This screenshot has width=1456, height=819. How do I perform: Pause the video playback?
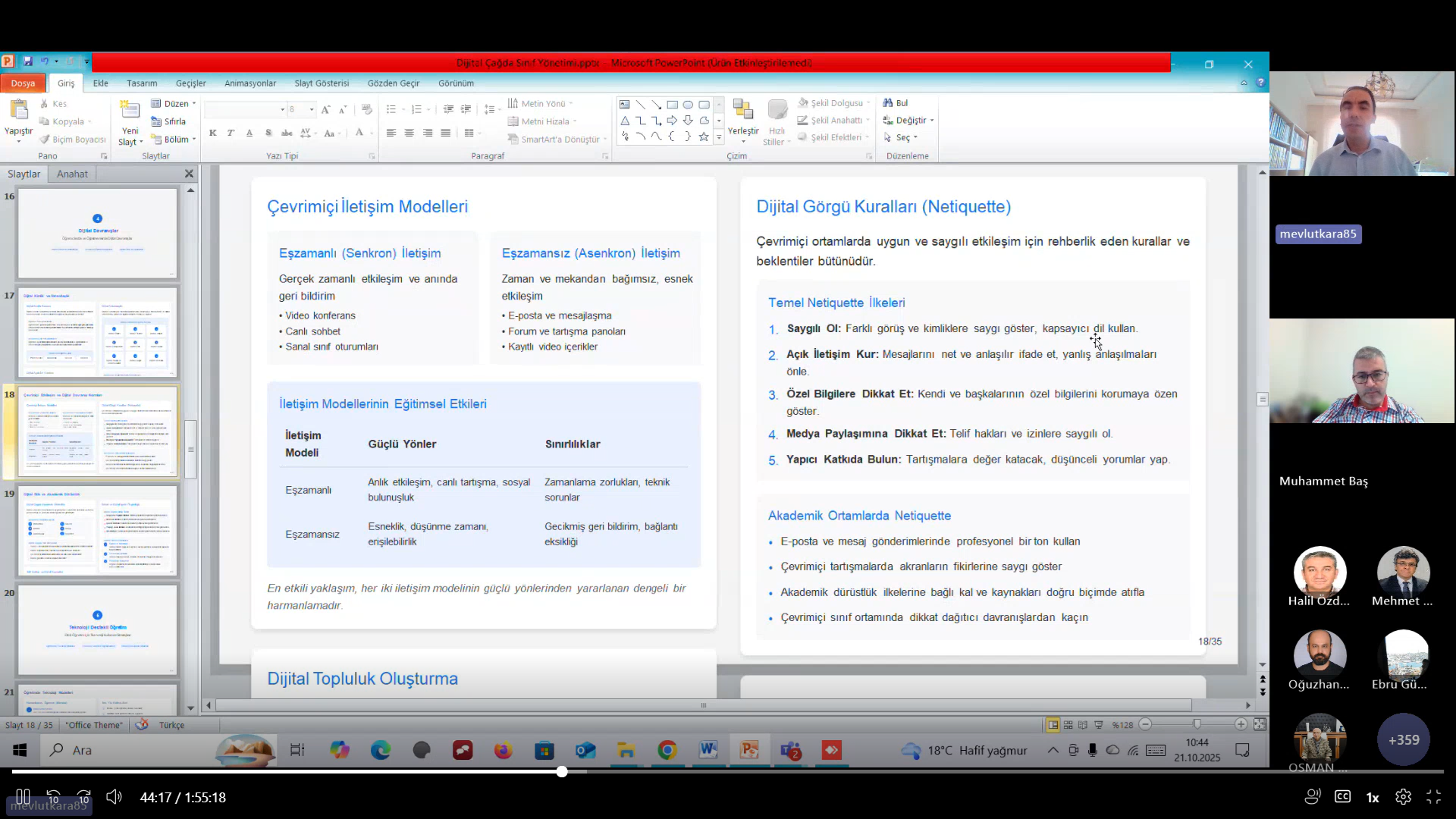click(x=23, y=797)
